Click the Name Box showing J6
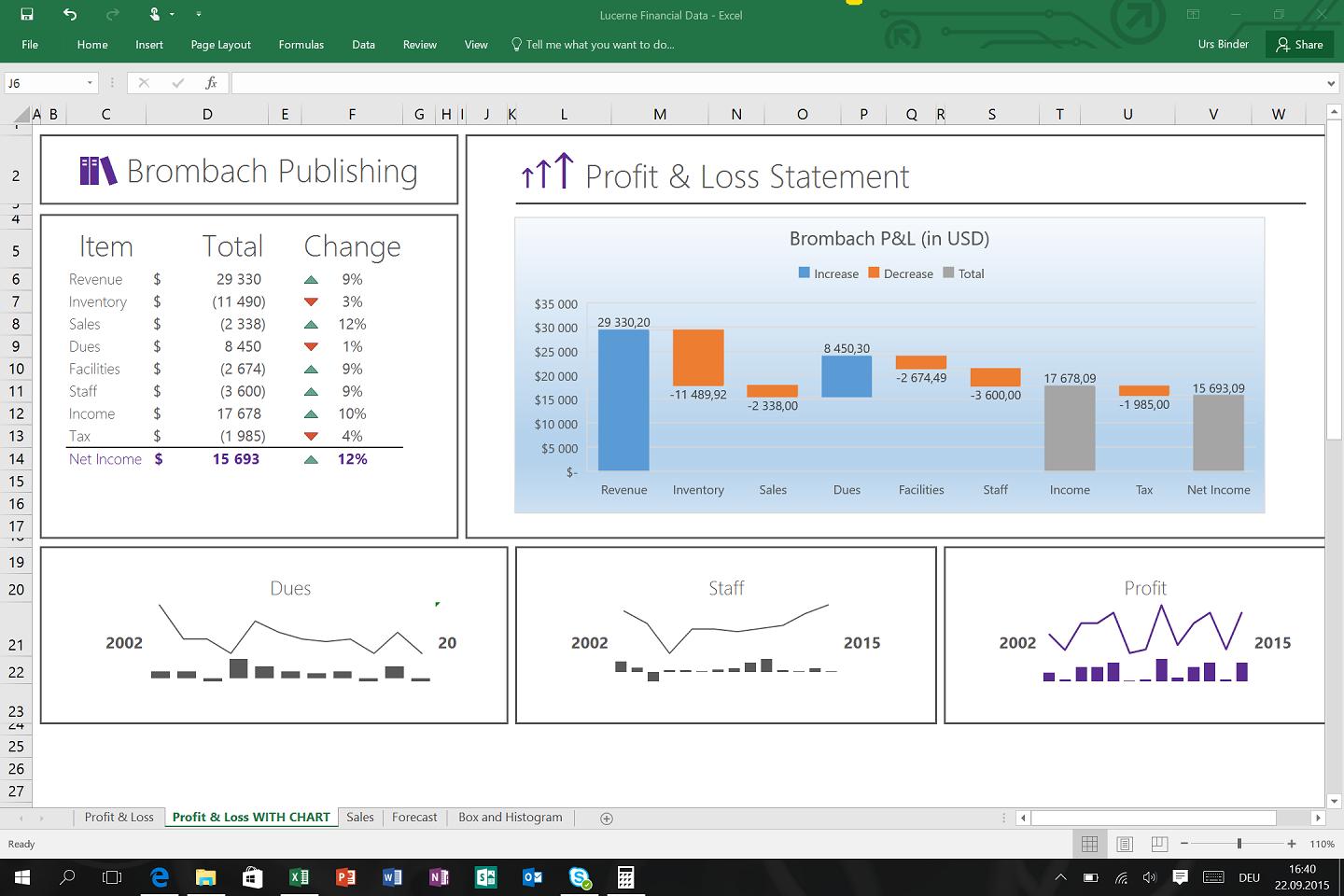The image size is (1344, 896). coord(45,83)
